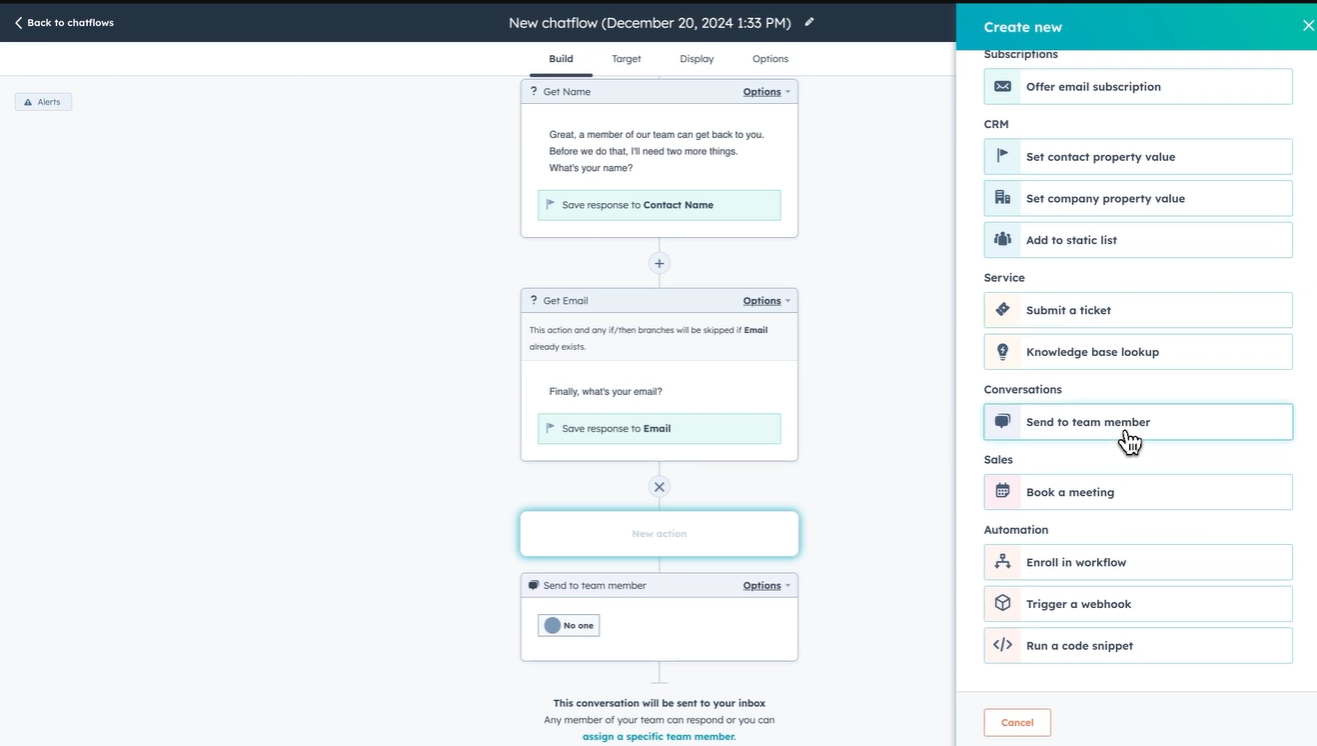
Task: Click the lightbulb icon for Knowledge base lookup
Action: (1002, 352)
